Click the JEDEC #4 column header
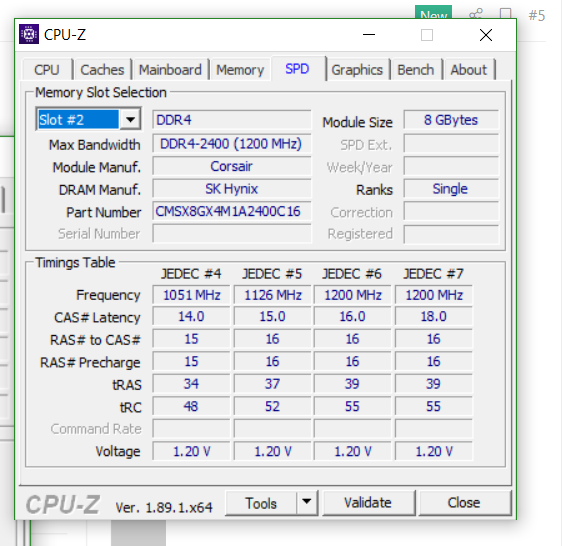 pos(191,274)
